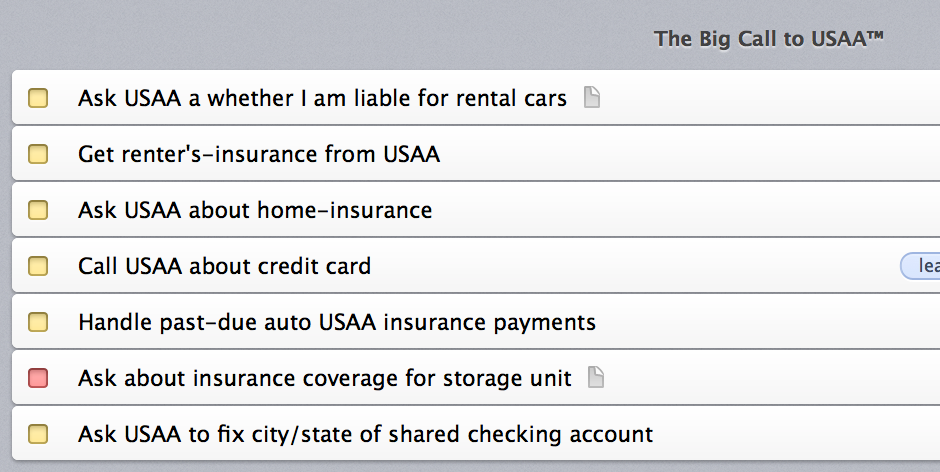The width and height of the screenshot is (940, 472).
Task: Select the 'Ask USAA a whether I am liable for rental cars' item
Action: tap(476, 98)
